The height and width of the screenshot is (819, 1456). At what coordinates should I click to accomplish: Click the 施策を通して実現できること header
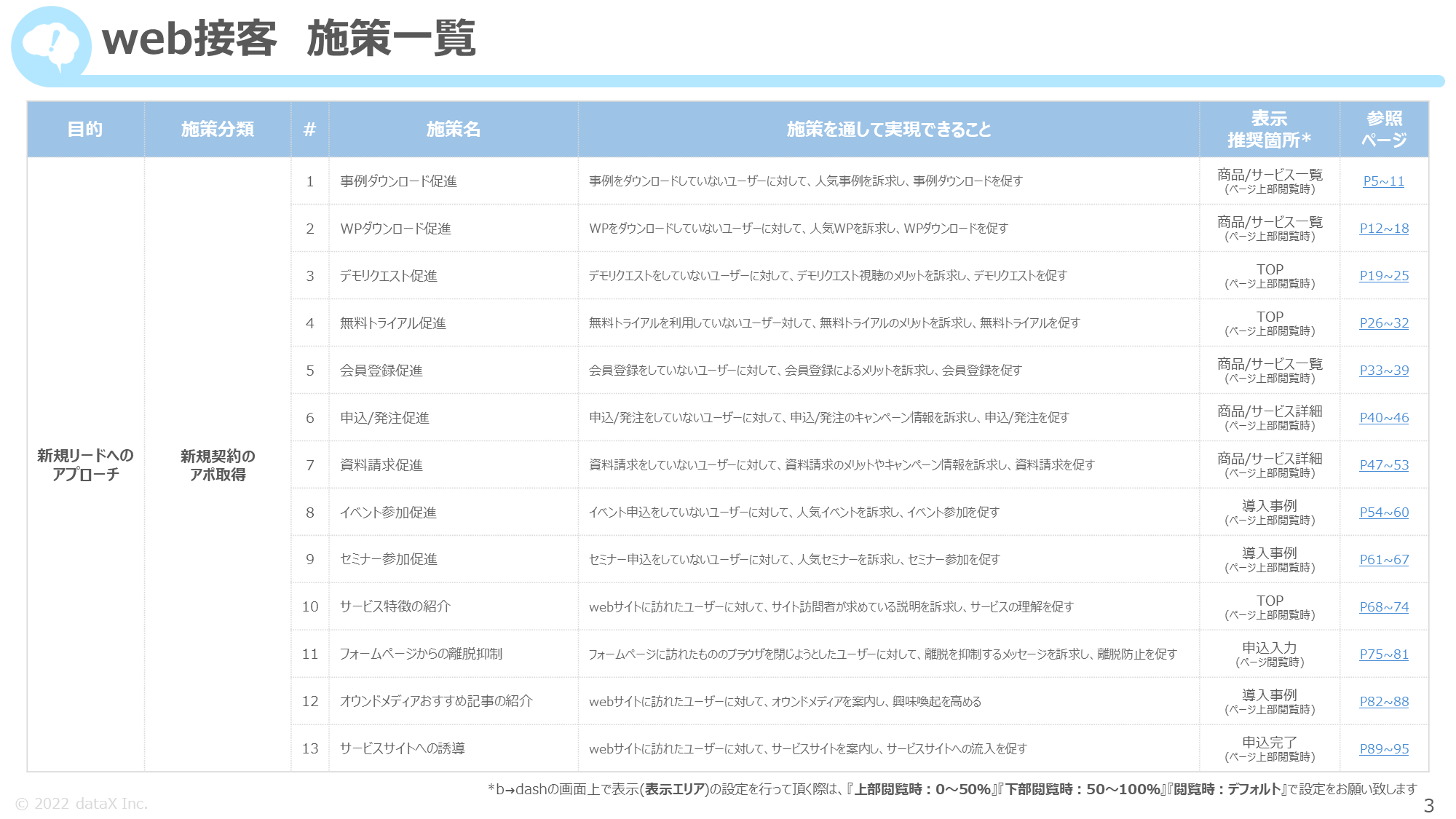click(x=889, y=130)
